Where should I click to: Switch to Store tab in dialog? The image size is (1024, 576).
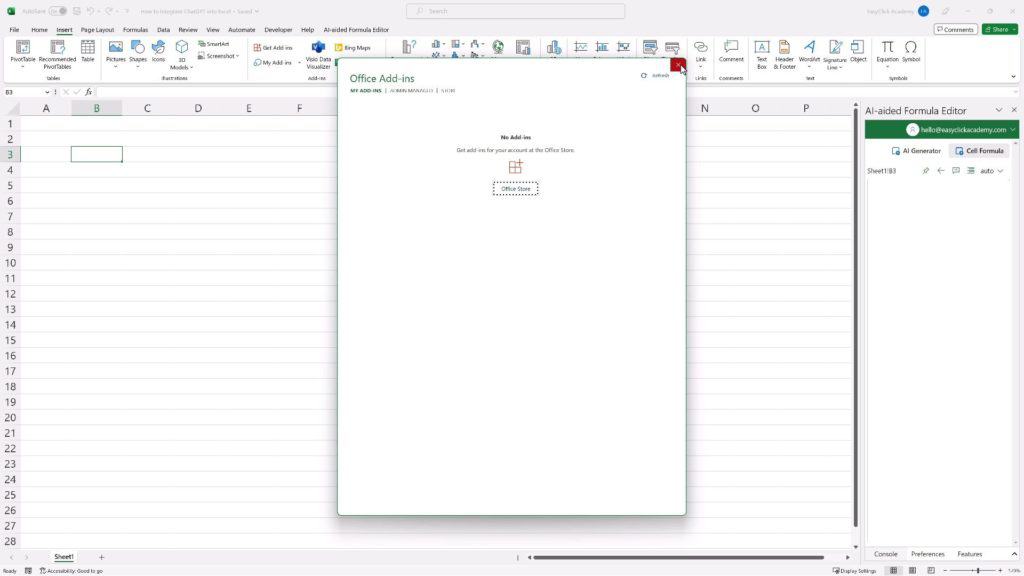pyautogui.click(x=447, y=91)
